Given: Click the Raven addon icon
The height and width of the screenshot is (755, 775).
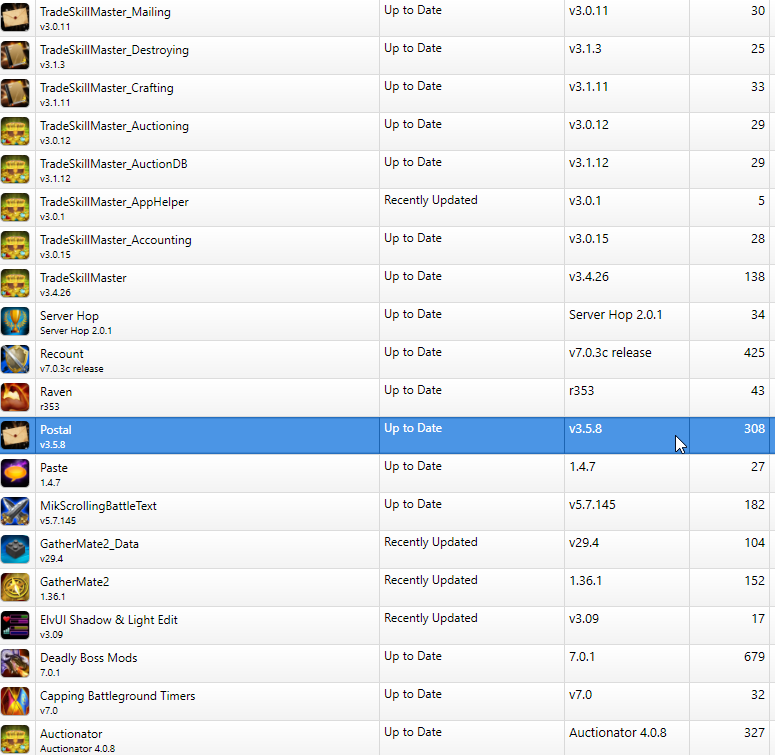Looking at the screenshot, I should click(x=15, y=398).
